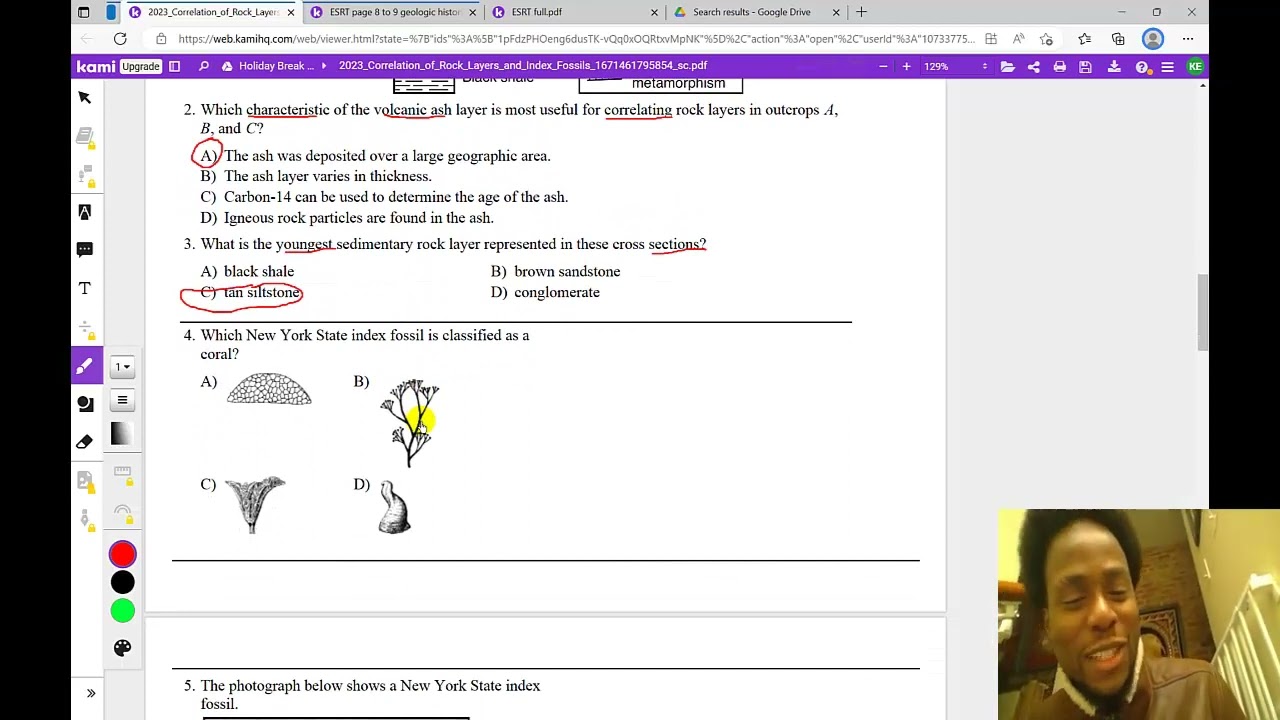1280x720 pixels.
Task: Open a file with the folder icon
Action: pyautogui.click(x=1007, y=66)
